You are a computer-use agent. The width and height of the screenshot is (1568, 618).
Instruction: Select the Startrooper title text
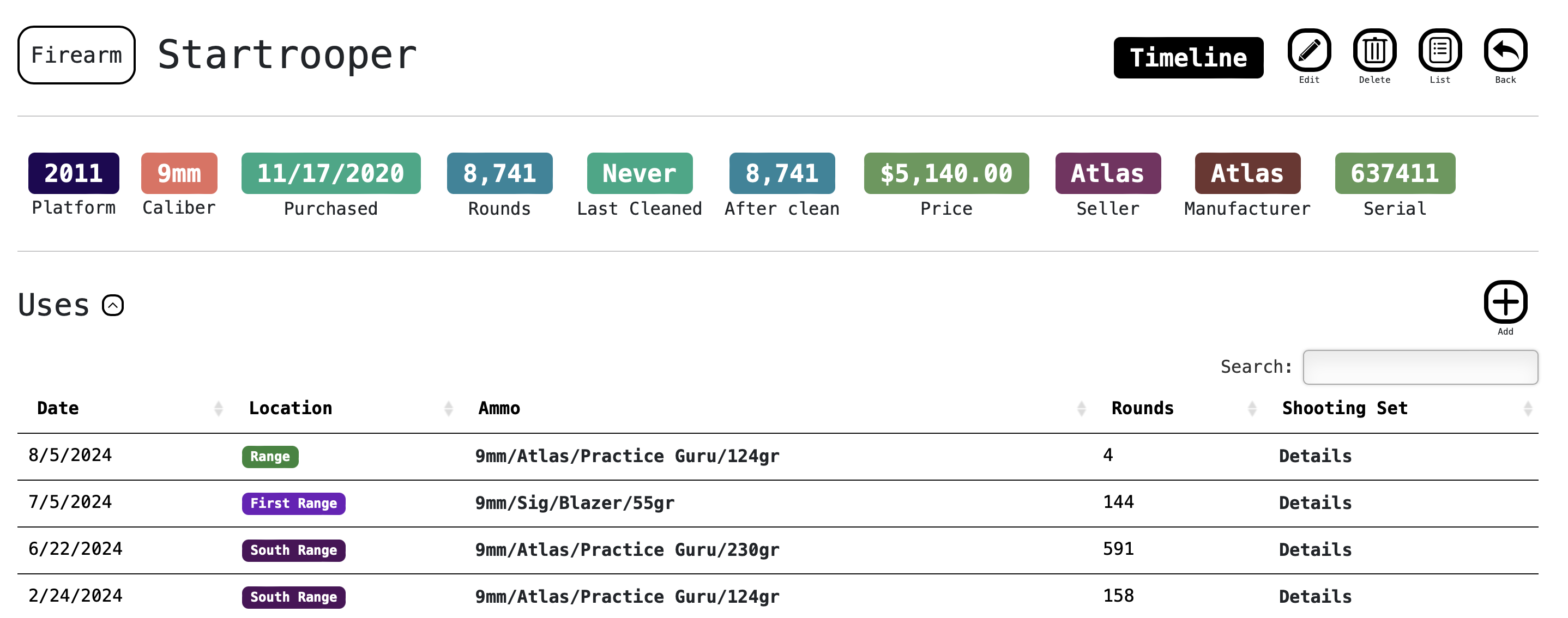(x=287, y=54)
